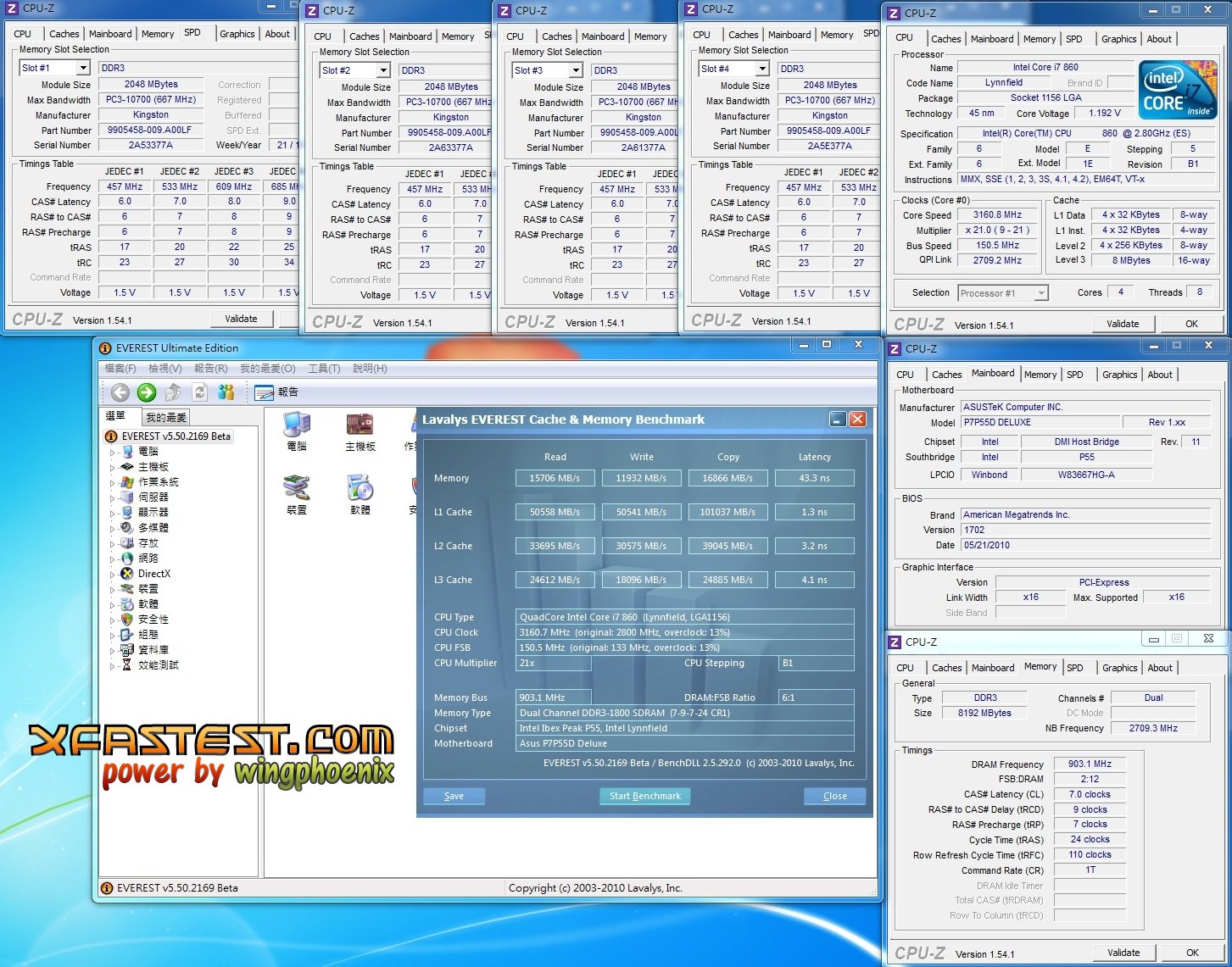Click the Intel Core i7 inside logo
Screen dimensions: 1232x967
pyautogui.click(x=1178, y=89)
